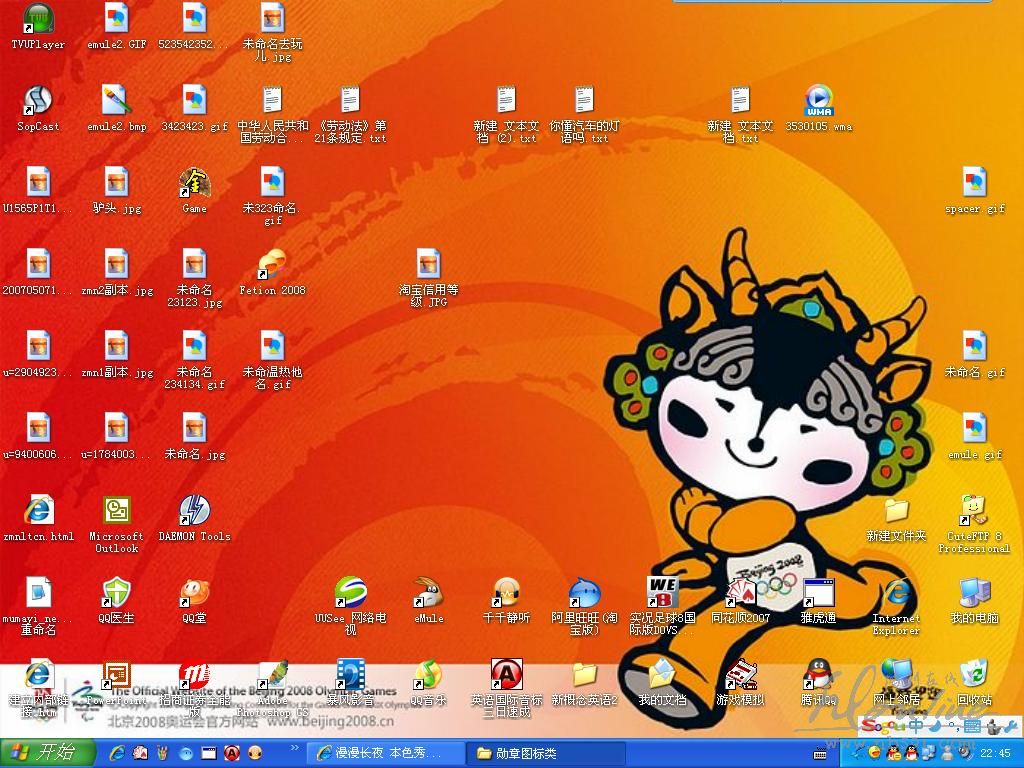The width and height of the screenshot is (1024, 768).
Task: Launch SopCast from the desktop
Action: [x=38, y=102]
